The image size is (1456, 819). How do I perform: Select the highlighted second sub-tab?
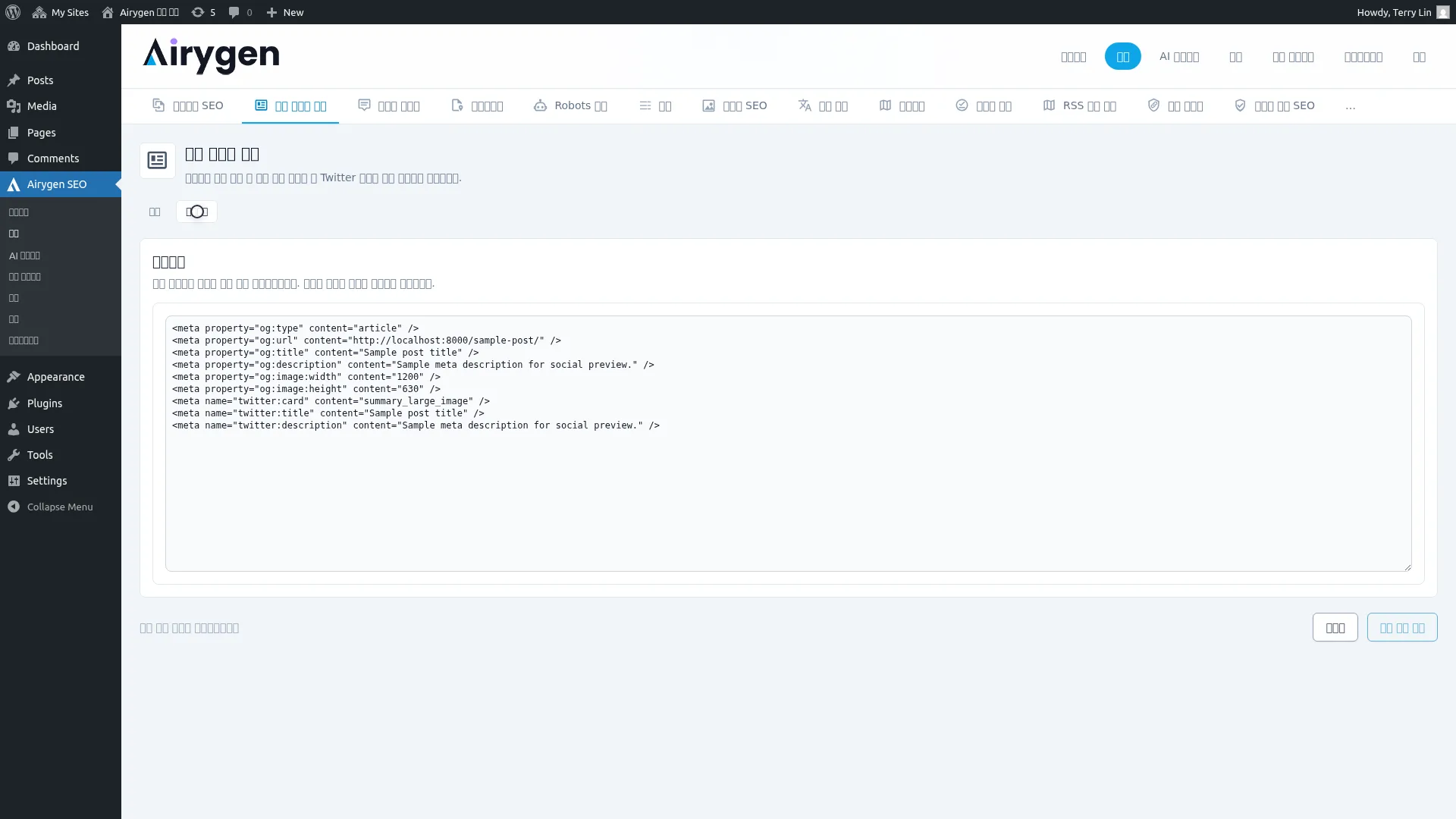(x=196, y=212)
